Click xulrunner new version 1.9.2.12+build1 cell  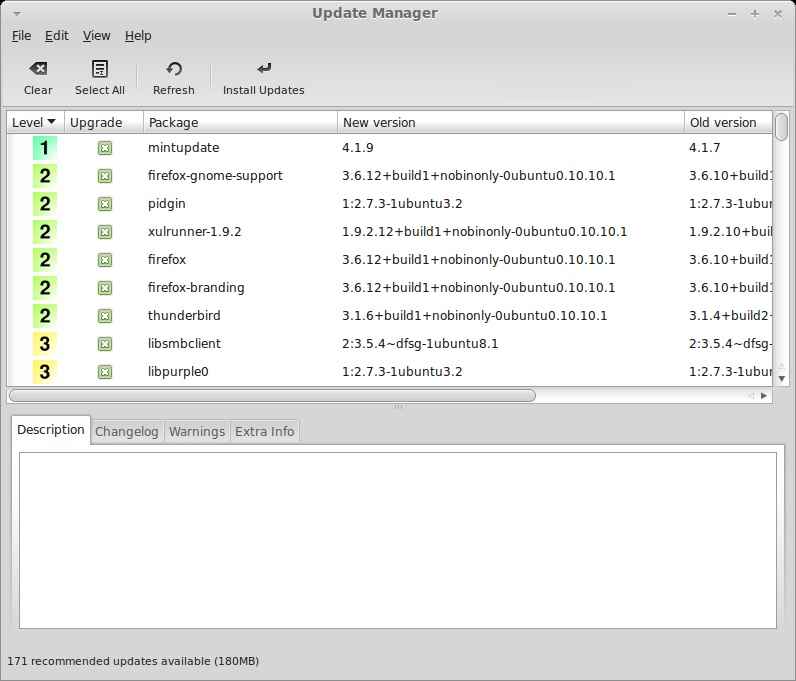(x=484, y=232)
